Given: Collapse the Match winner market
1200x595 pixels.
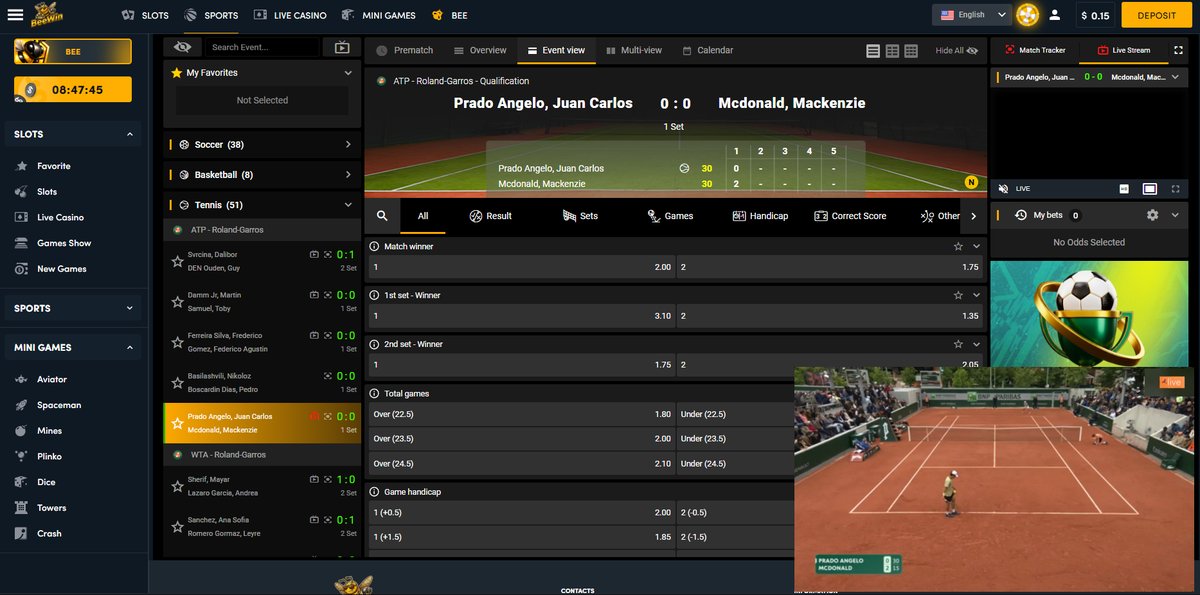Looking at the screenshot, I should [x=977, y=246].
